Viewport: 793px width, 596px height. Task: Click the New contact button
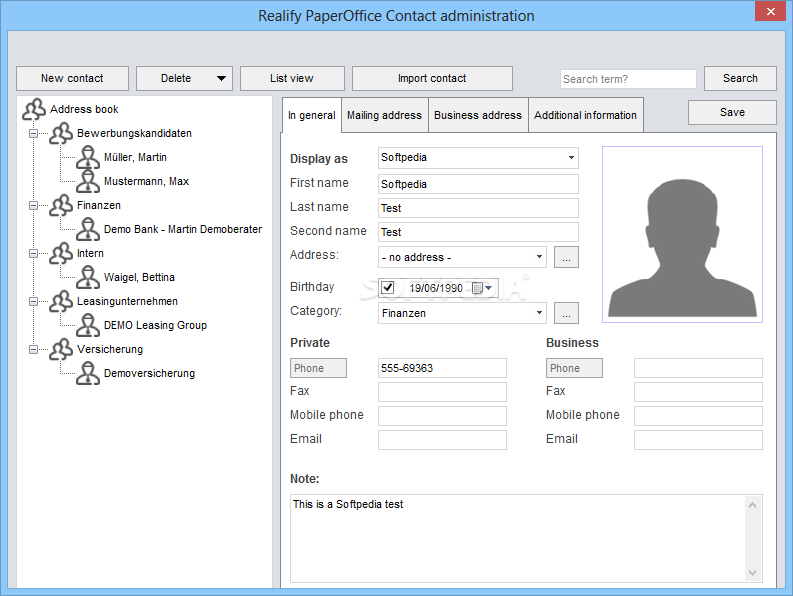[x=72, y=78]
